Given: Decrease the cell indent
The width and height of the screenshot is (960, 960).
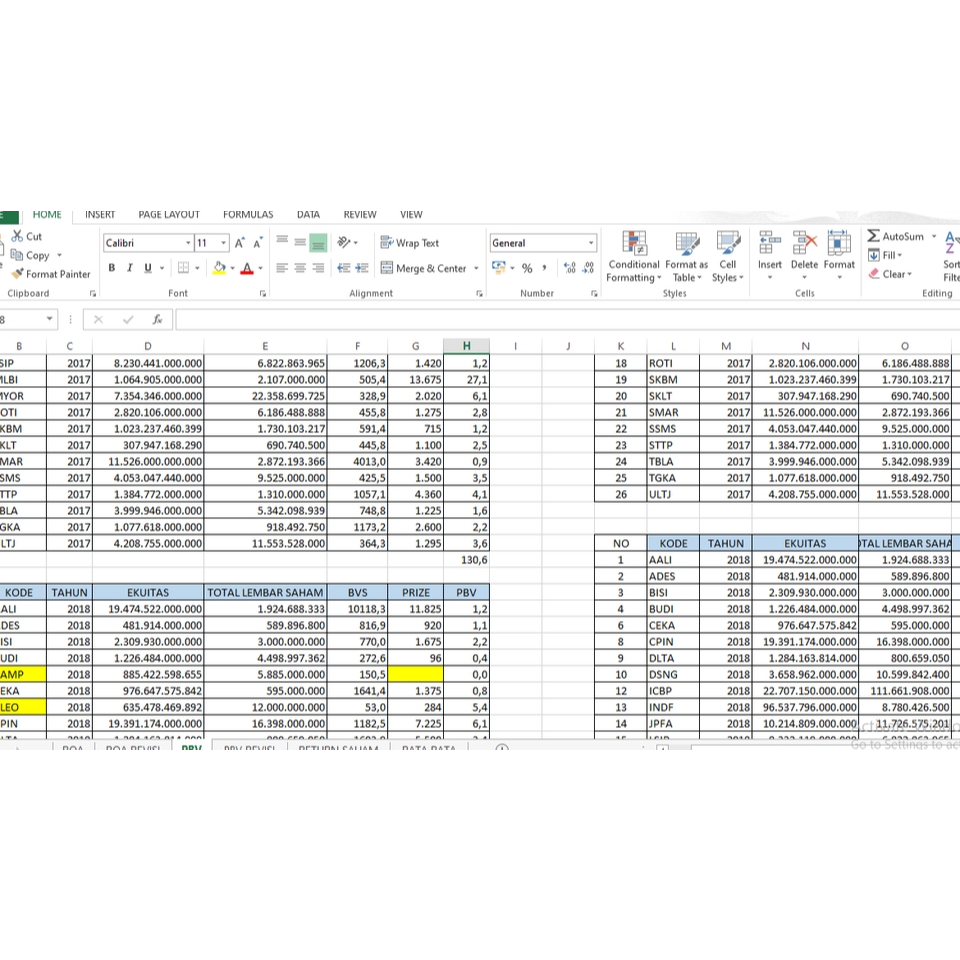Looking at the screenshot, I should point(344,268).
